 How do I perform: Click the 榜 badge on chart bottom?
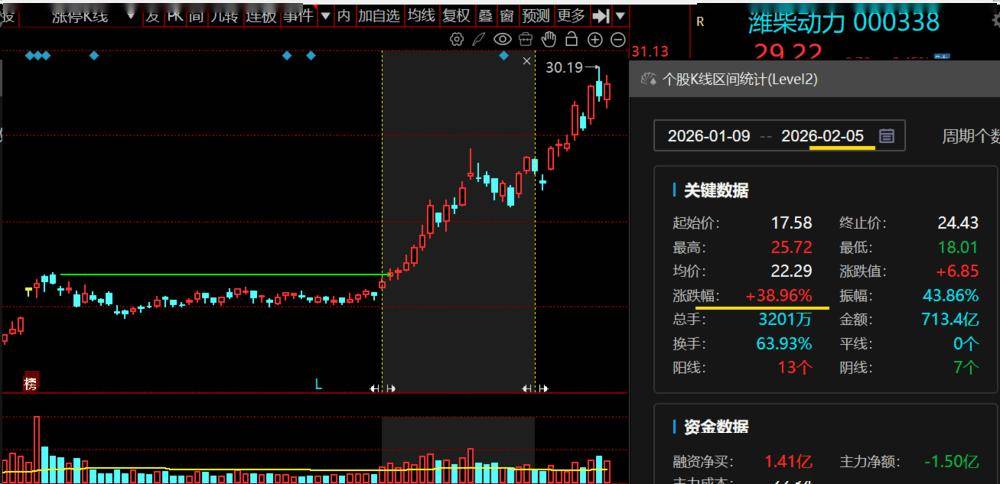tap(31, 383)
